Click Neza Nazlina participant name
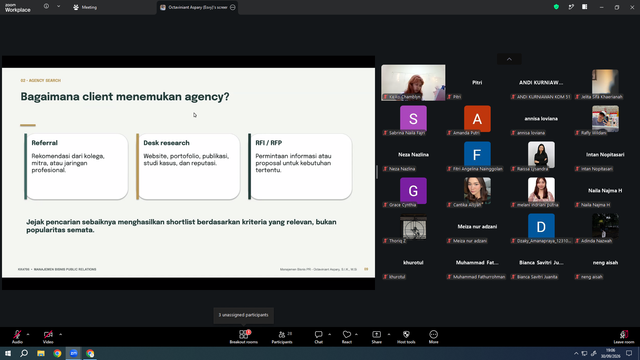Image resolution: width=640 pixels, height=360 pixels. [x=413, y=155]
